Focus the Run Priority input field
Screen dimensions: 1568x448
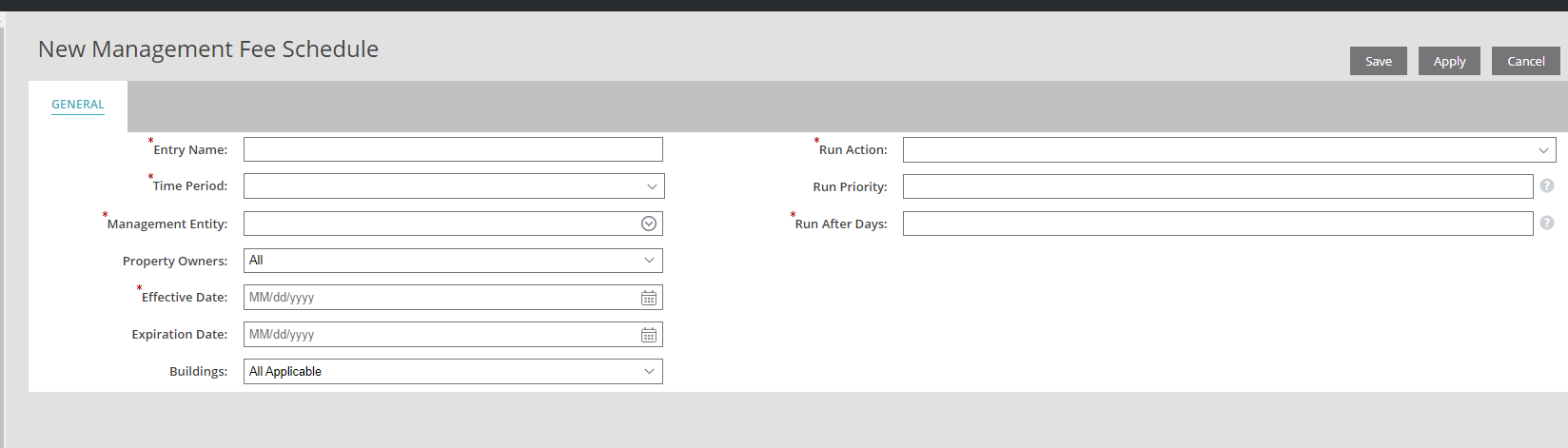pyautogui.click(x=1218, y=186)
